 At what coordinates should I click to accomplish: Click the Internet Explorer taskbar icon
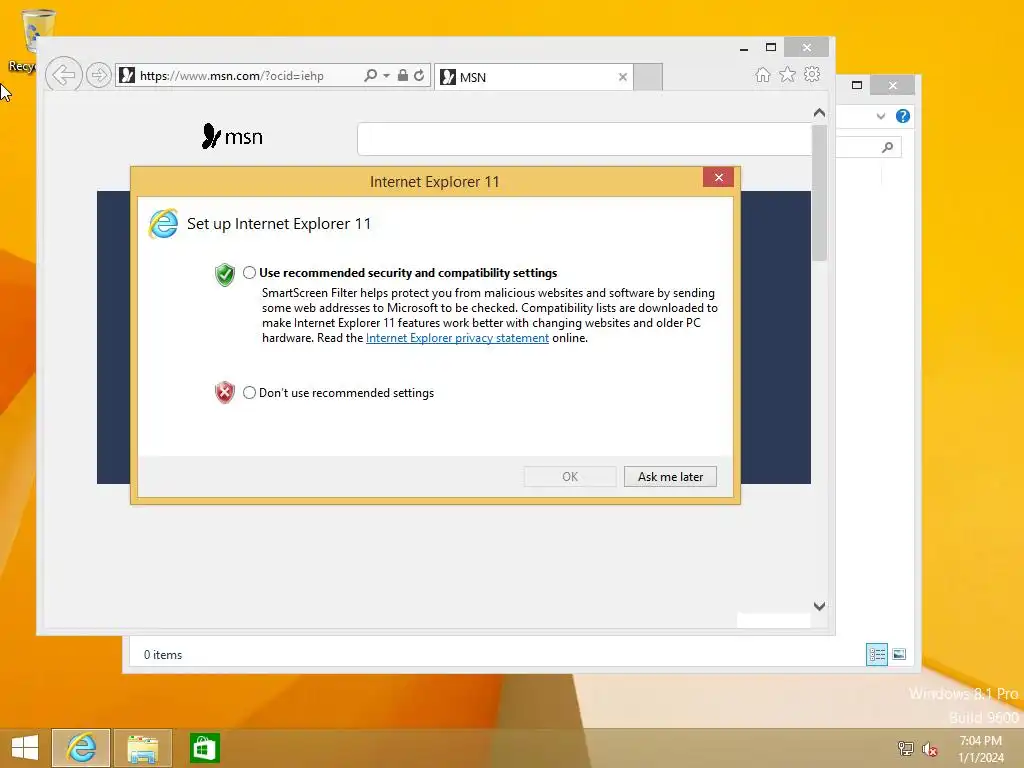point(81,748)
